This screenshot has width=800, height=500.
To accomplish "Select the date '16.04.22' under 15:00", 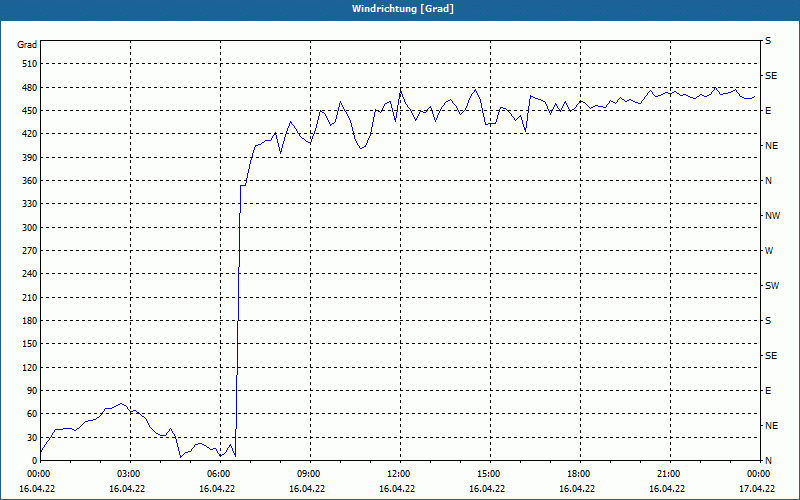I will click(x=487, y=489).
